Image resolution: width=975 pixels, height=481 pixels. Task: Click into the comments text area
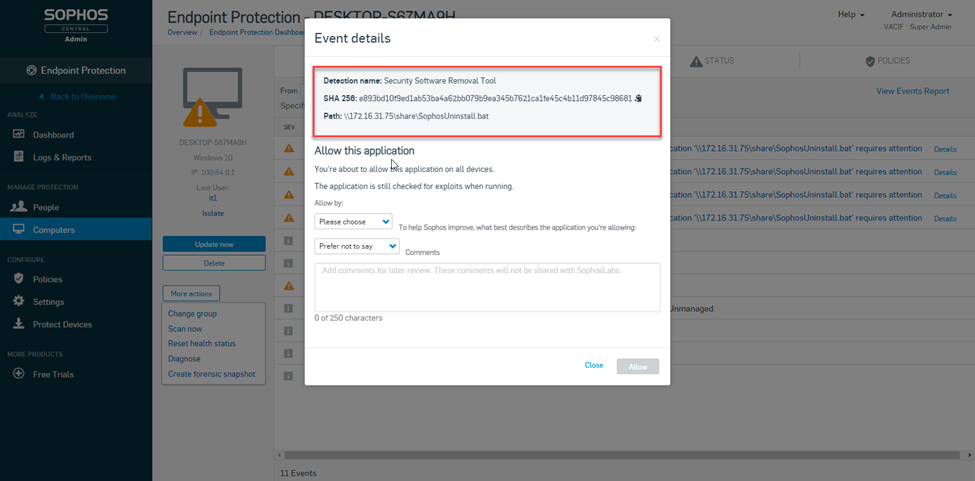(x=487, y=287)
